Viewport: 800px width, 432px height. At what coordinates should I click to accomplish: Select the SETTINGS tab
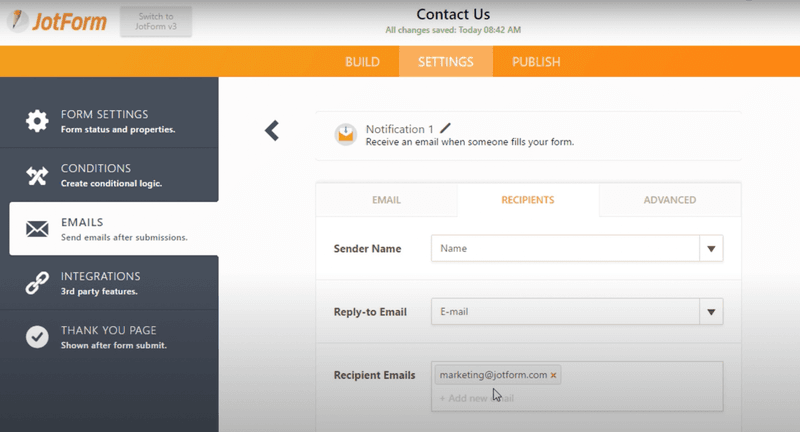pyautogui.click(x=445, y=62)
